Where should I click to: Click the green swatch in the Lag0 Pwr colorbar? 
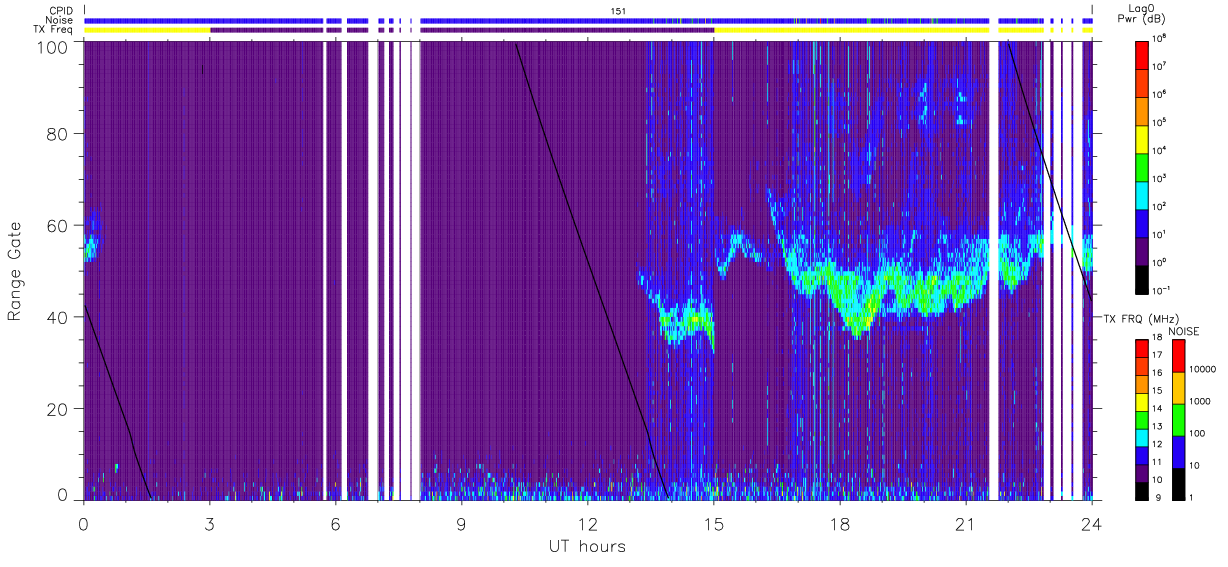coord(1143,166)
